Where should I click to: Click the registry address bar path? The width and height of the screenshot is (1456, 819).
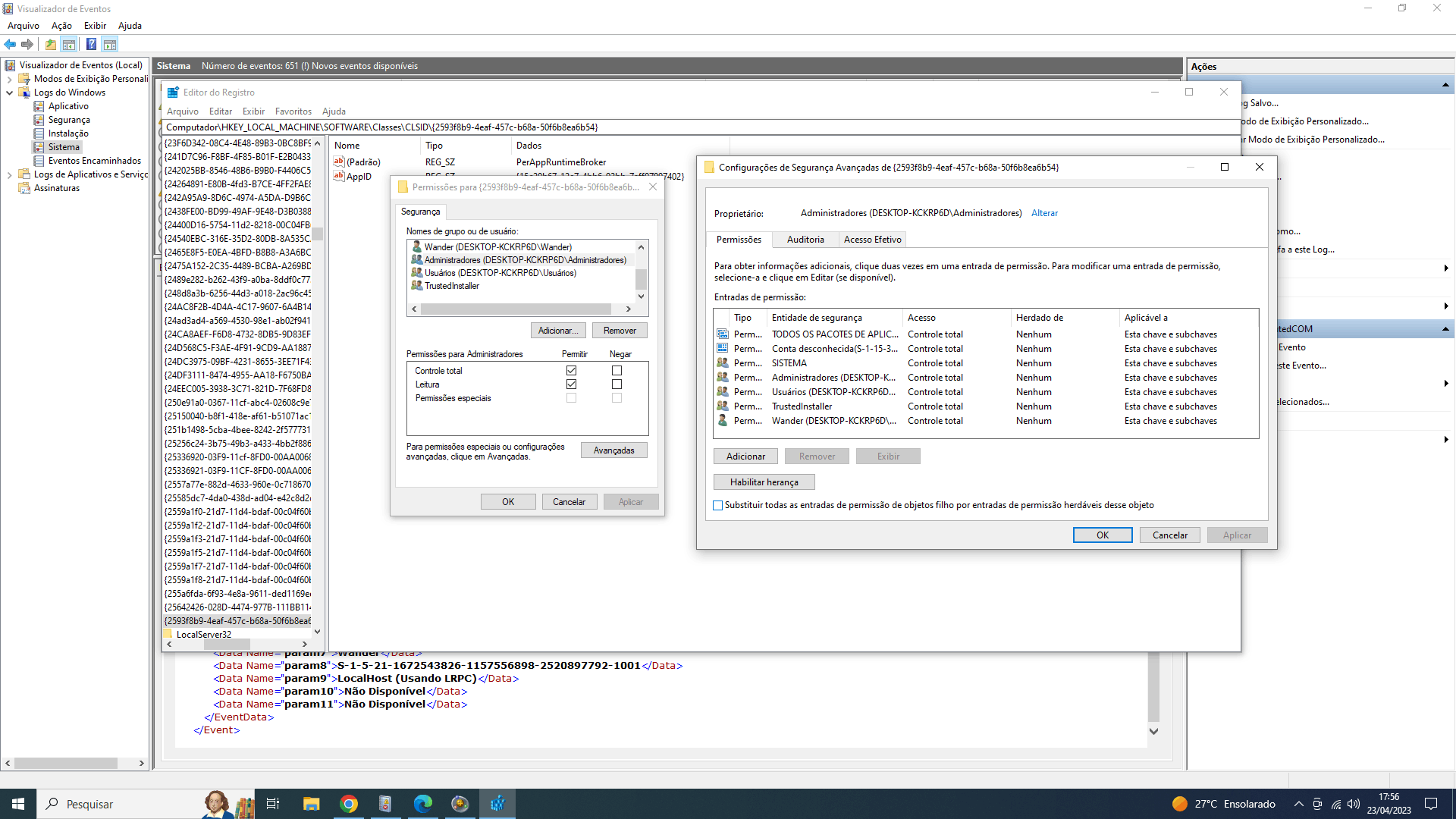[x=701, y=127]
